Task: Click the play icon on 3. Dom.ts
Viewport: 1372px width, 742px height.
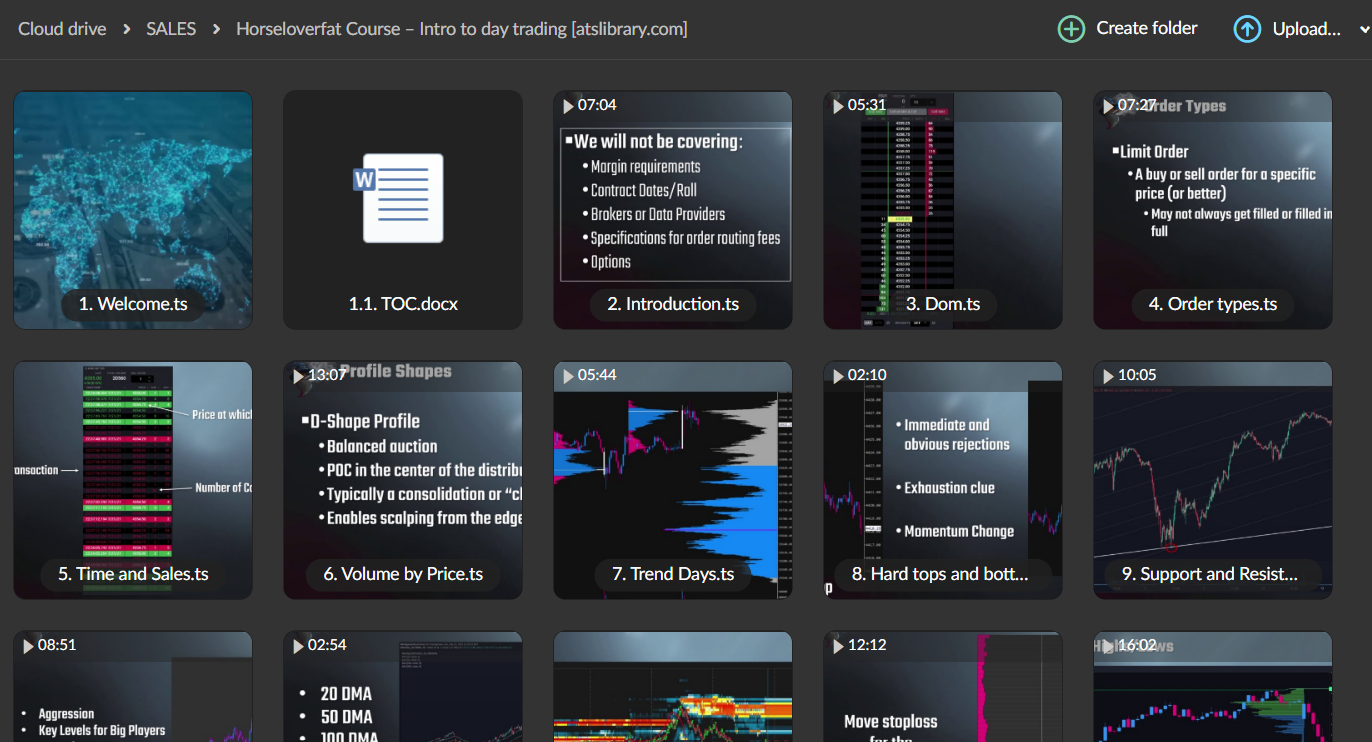Action: click(838, 104)
